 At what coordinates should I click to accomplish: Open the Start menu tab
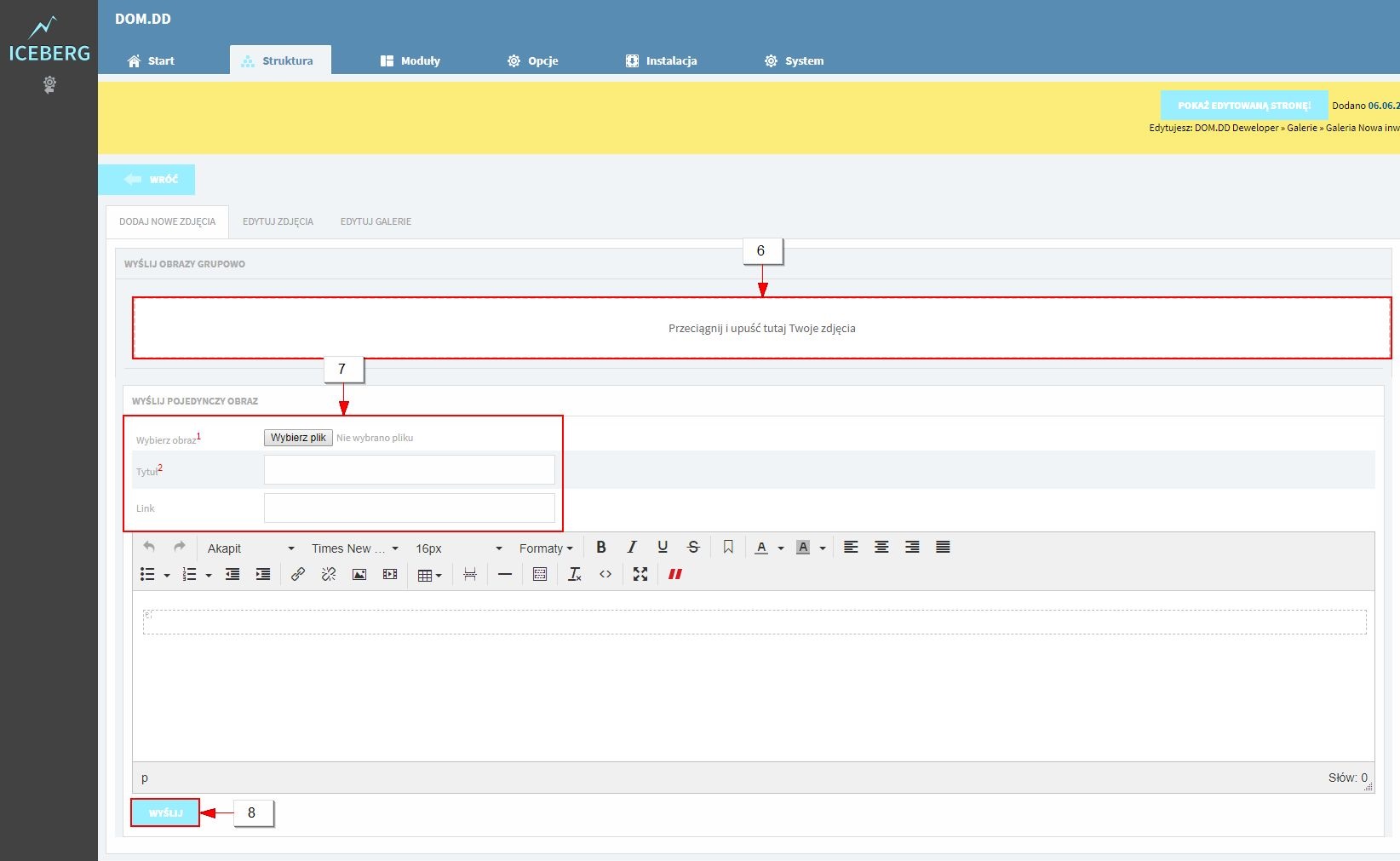(151, 60)
